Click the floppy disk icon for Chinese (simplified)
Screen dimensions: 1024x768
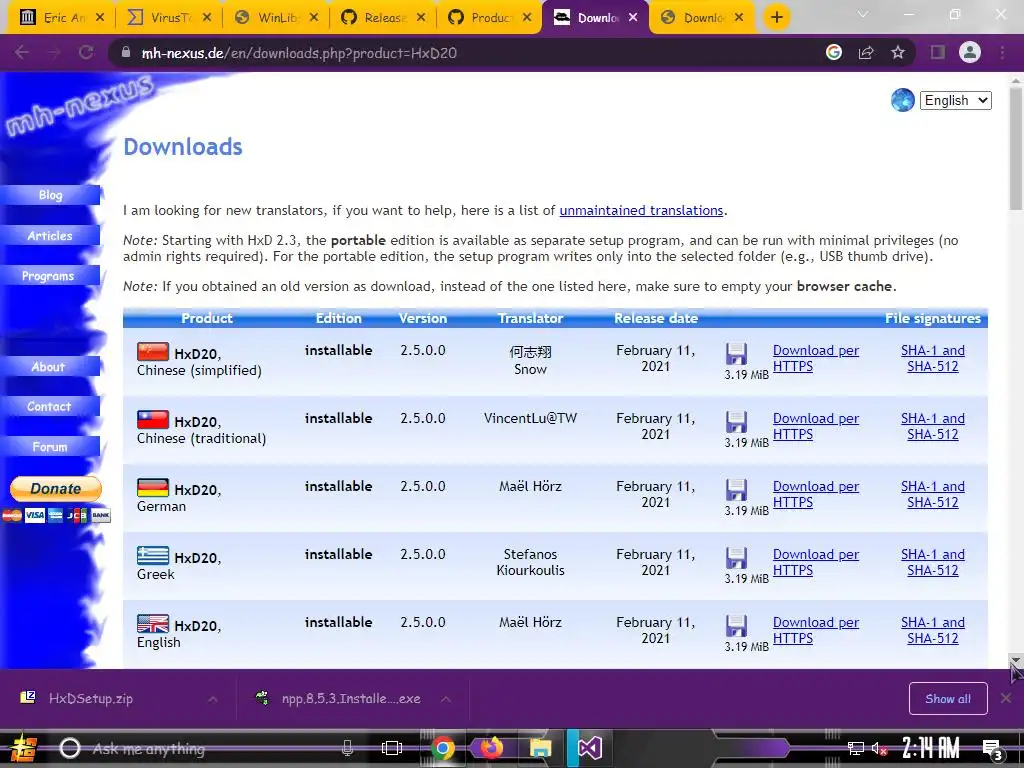pyautogui.click(x=736, y=354)
